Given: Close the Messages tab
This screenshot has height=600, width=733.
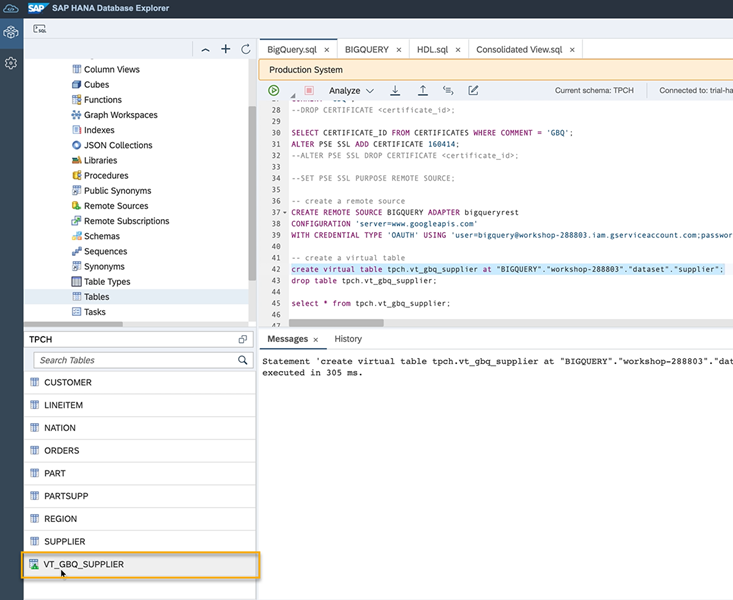Looking at the screenshot, I should coord(316,340).
